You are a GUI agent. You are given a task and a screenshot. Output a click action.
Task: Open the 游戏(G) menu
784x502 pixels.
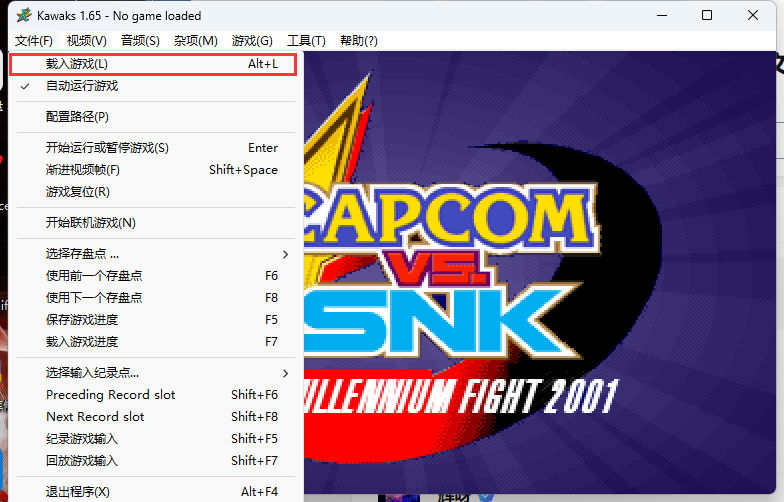pyautogui.click(x=252, y=41)
